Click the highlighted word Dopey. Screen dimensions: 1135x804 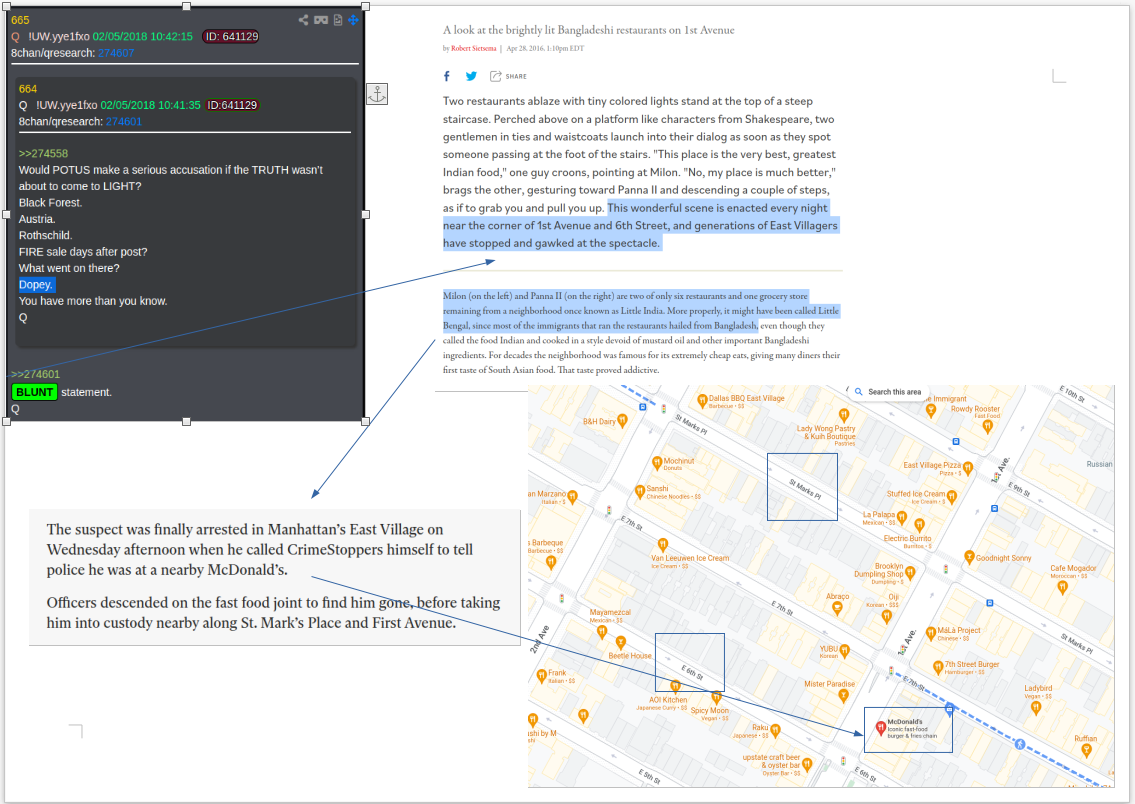pos(36,284)
